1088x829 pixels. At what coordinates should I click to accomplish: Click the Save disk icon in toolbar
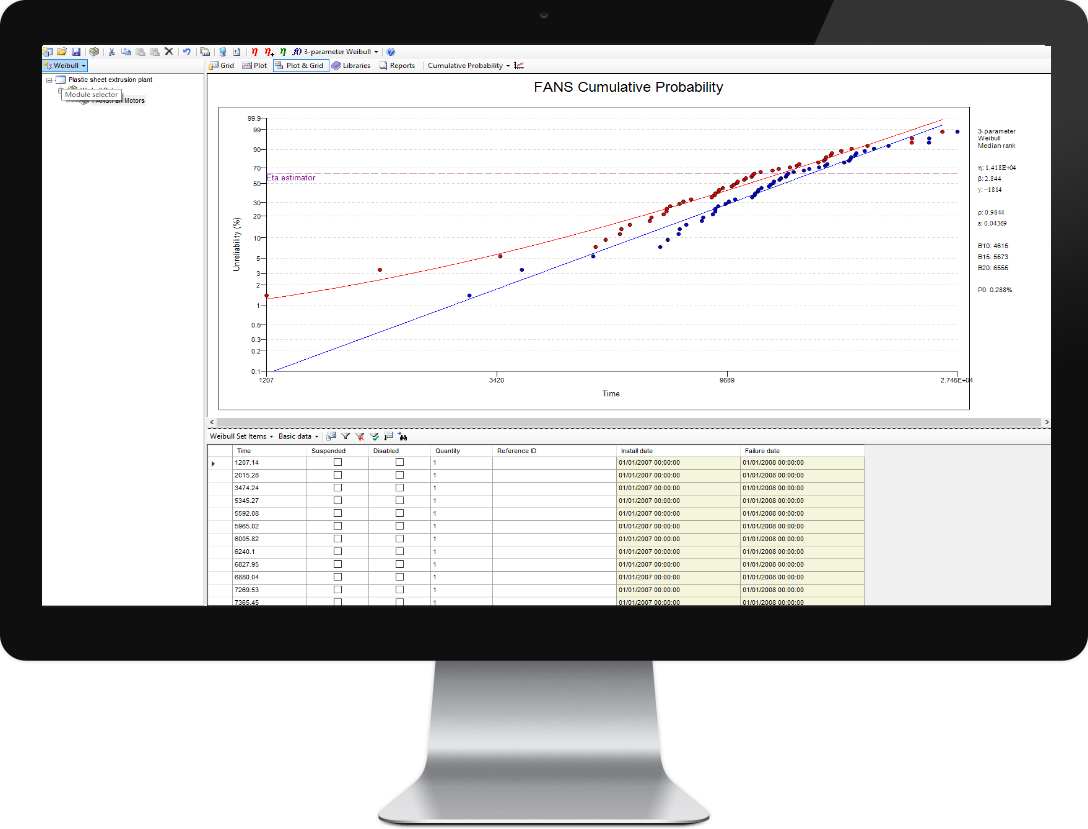(x=76, y=51)
